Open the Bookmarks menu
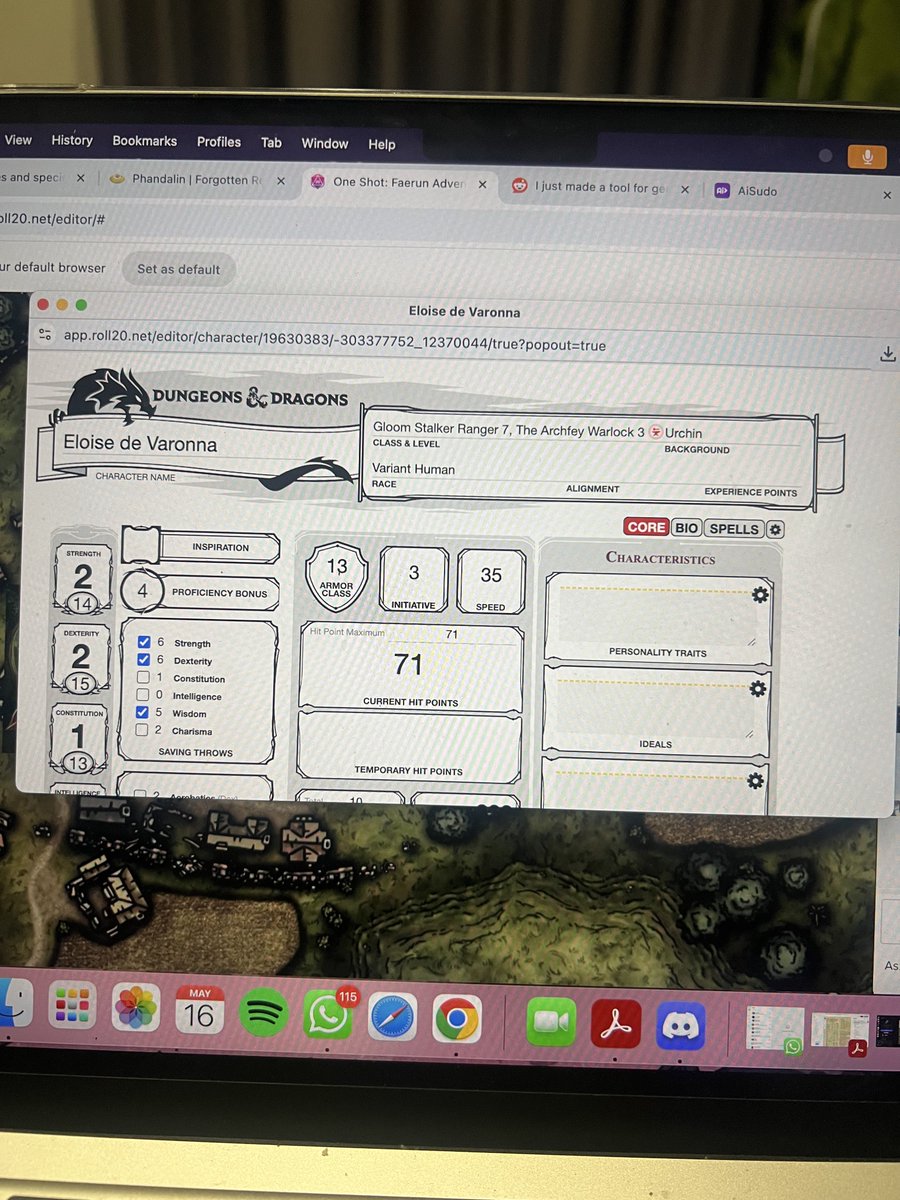900x1200 pixels. coord(145,141)
